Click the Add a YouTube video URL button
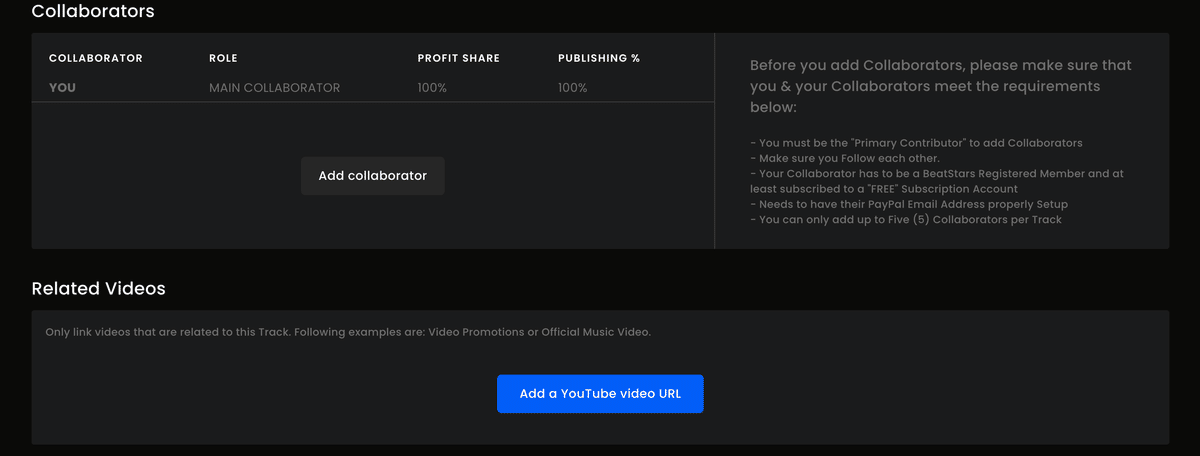1200x456 pixels. coord(600,394)
